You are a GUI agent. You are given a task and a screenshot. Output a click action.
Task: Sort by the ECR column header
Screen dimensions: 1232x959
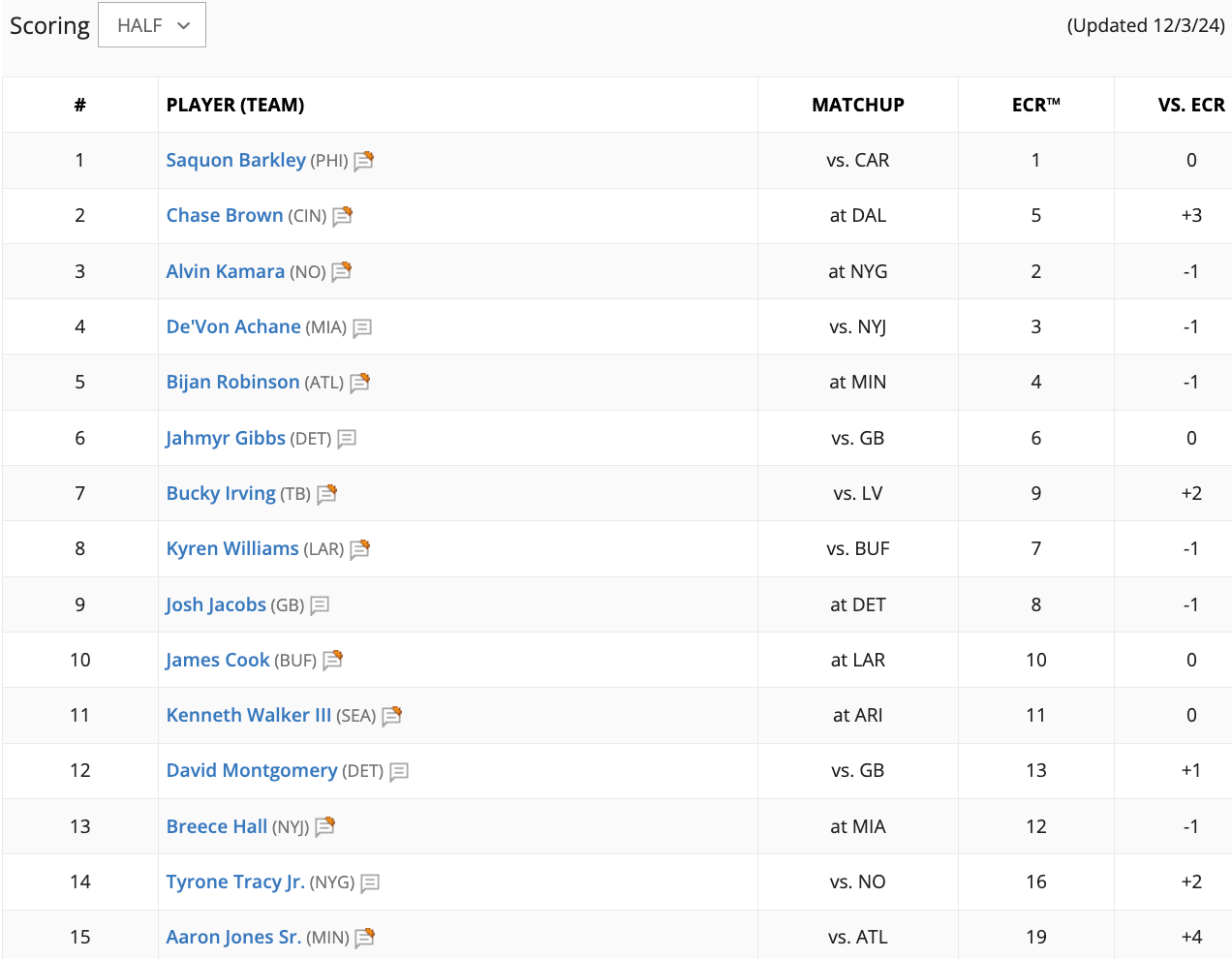click(x=1035, y=105)
